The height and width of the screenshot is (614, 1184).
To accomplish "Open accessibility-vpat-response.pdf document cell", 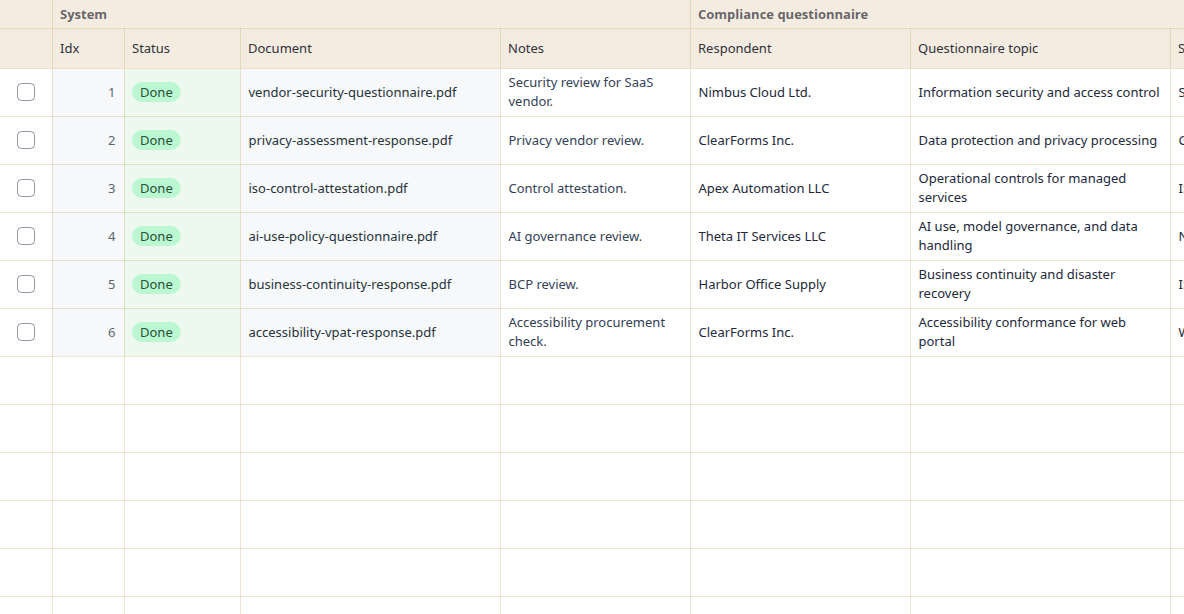I will [x=370, y=332].
